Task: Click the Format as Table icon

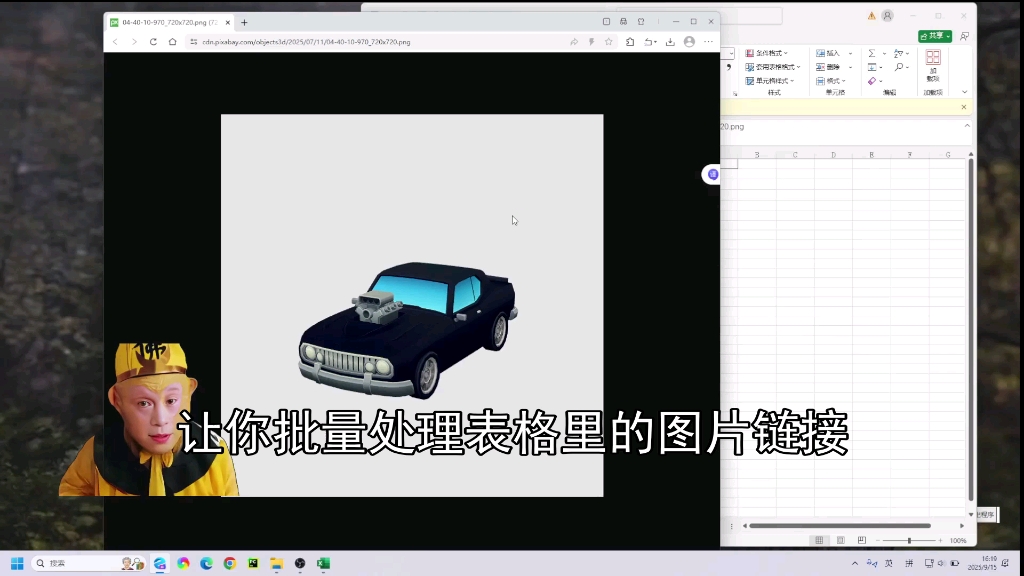Action: (x=750, y=67)
